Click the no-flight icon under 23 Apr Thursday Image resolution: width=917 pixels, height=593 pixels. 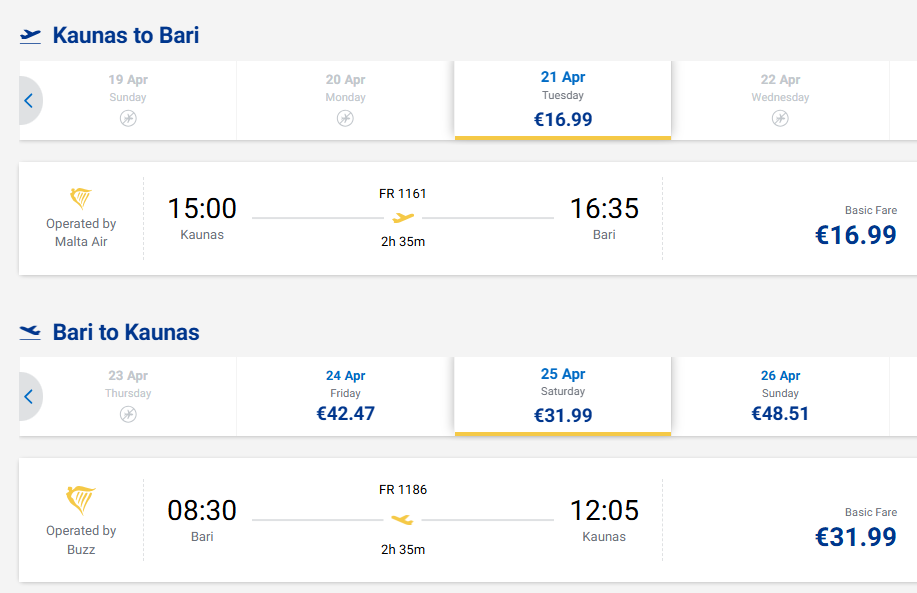[x=128, y=414]
